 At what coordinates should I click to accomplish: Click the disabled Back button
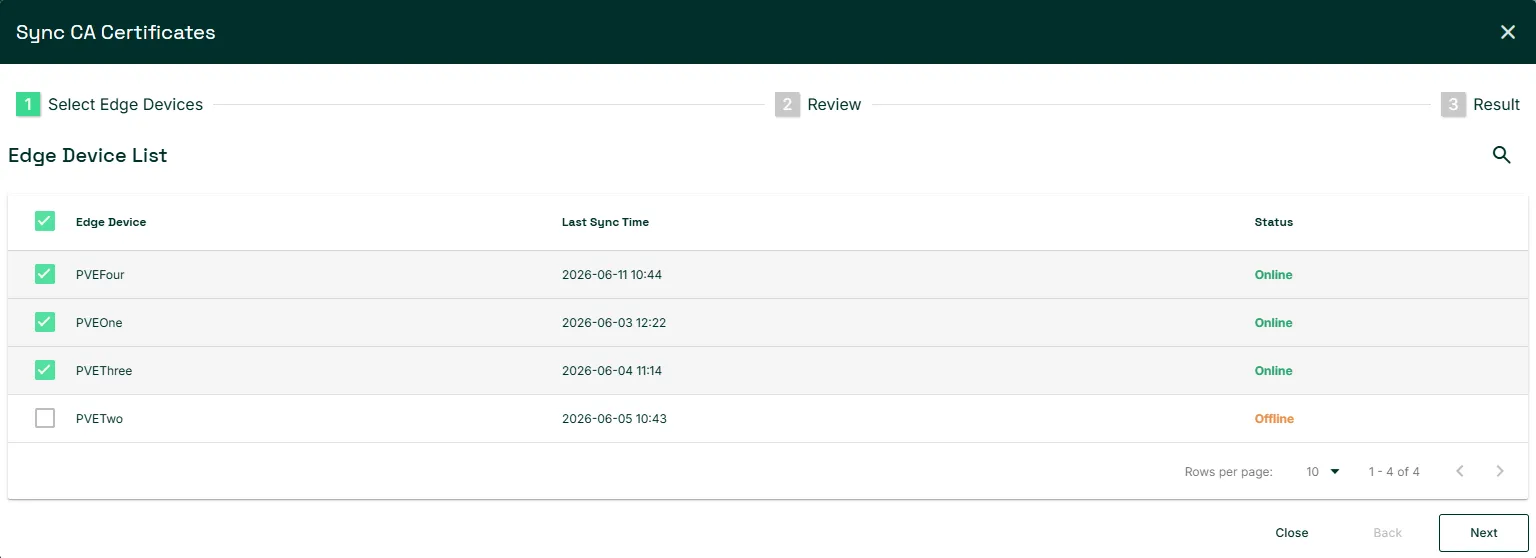[x=1387, y=533]
